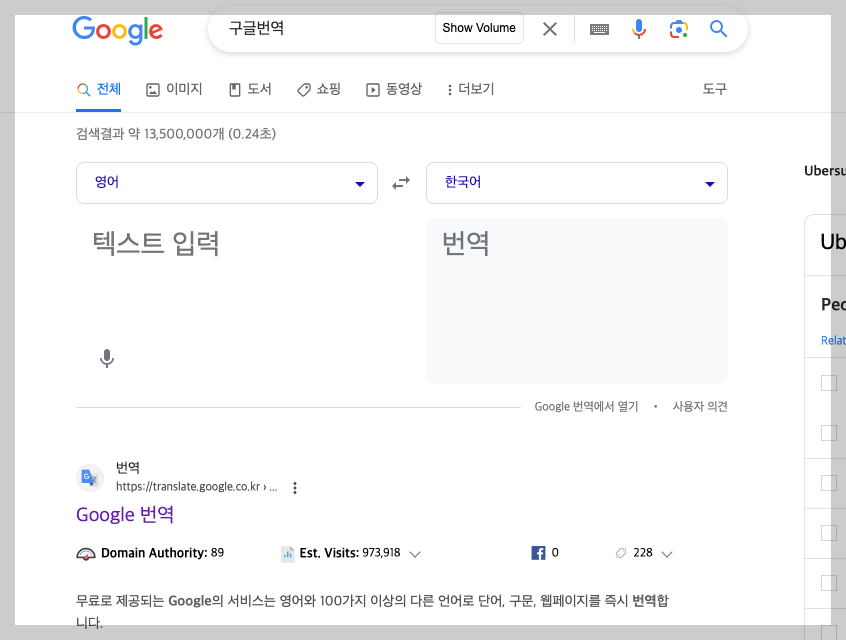
Task: Select the 전체 tab
Action: pos(99,90)
